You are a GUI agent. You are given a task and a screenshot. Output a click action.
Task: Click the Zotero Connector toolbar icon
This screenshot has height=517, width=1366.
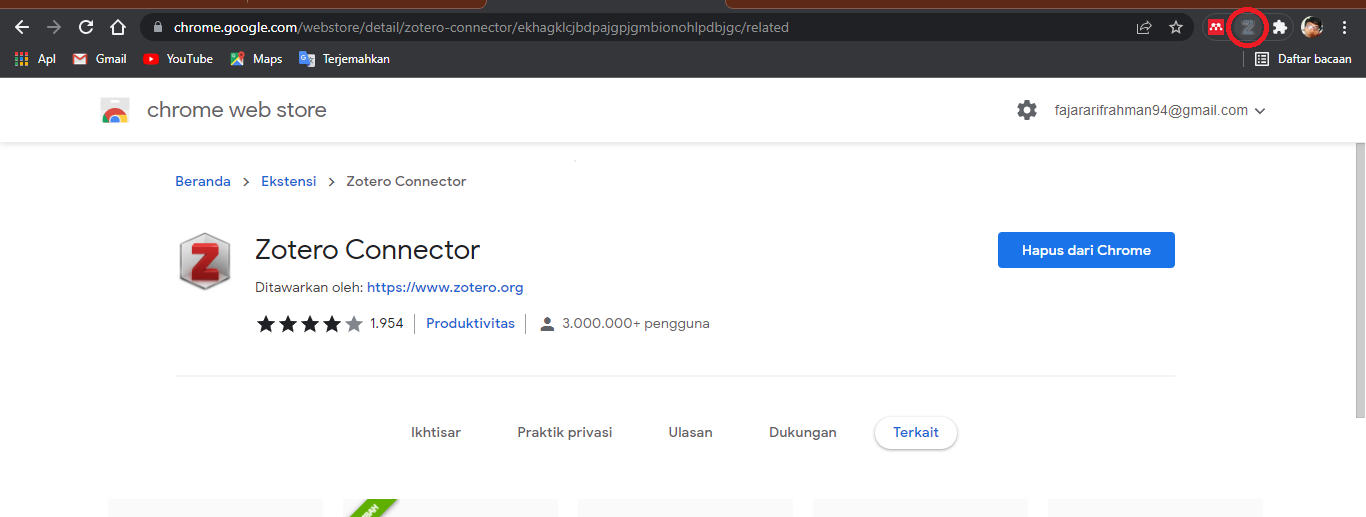(x=1247, y=27)
